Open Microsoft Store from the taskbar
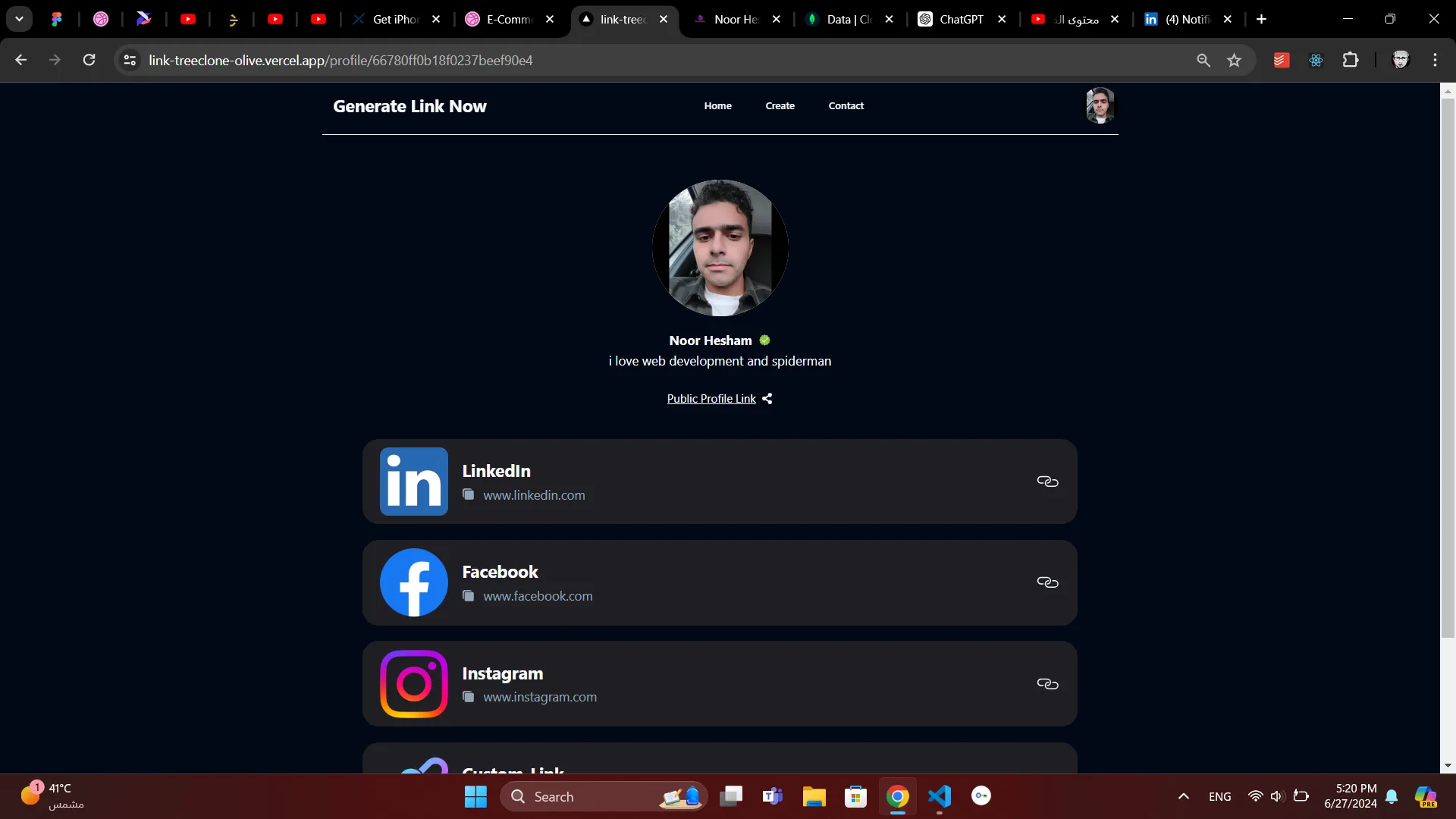 [x=856, y=796]
